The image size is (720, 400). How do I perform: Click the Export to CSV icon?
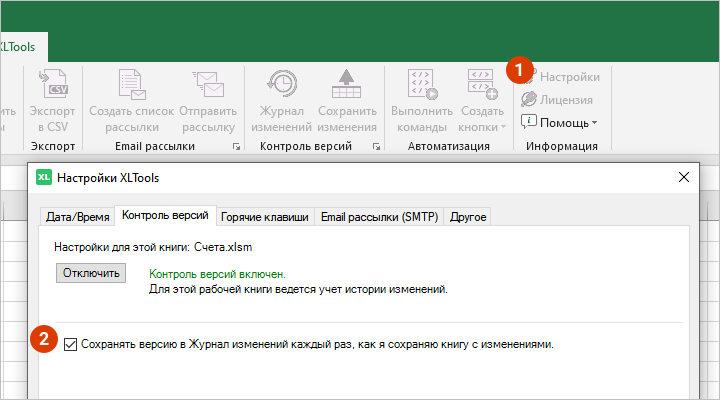53,84
